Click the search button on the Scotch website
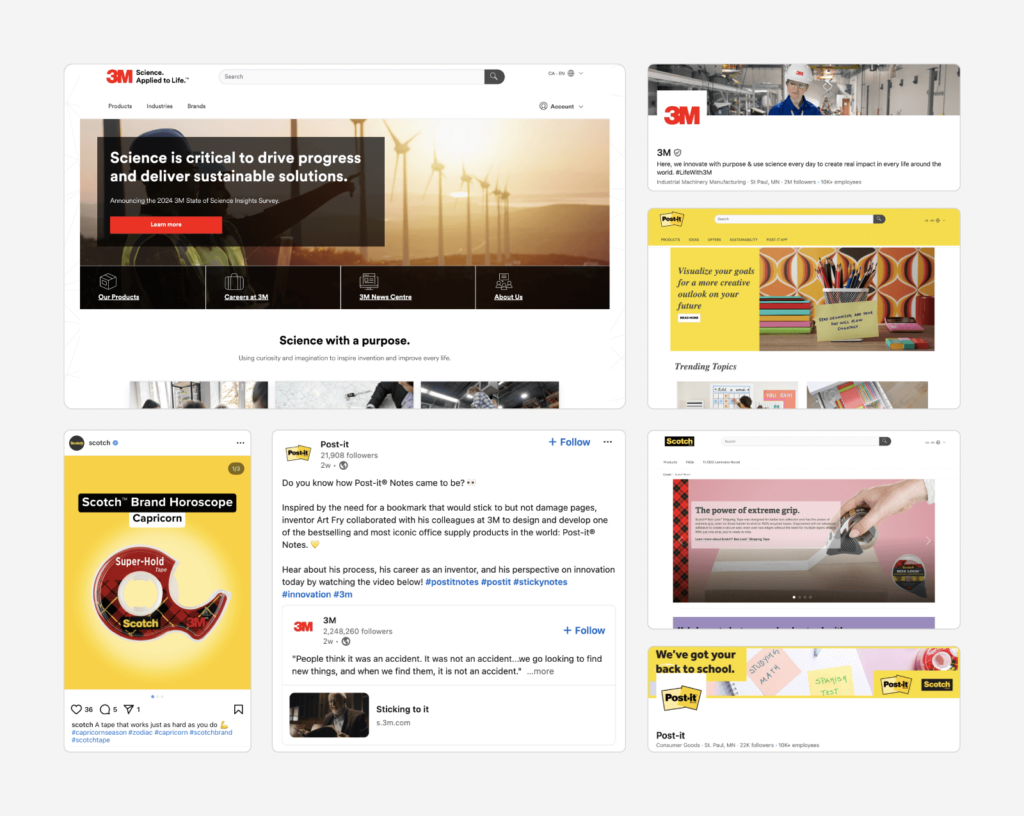 pos(885,441)
